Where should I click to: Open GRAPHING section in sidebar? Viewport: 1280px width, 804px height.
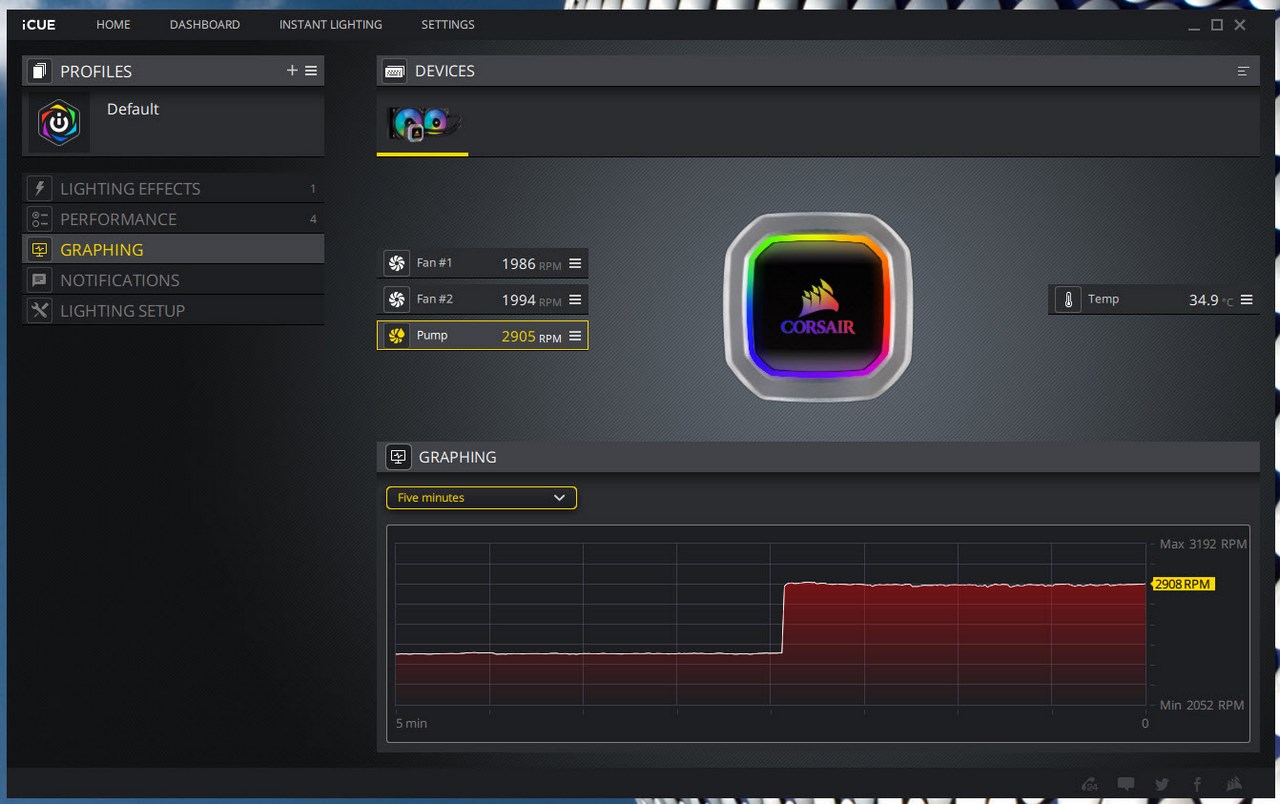click(x=173, y=249)
